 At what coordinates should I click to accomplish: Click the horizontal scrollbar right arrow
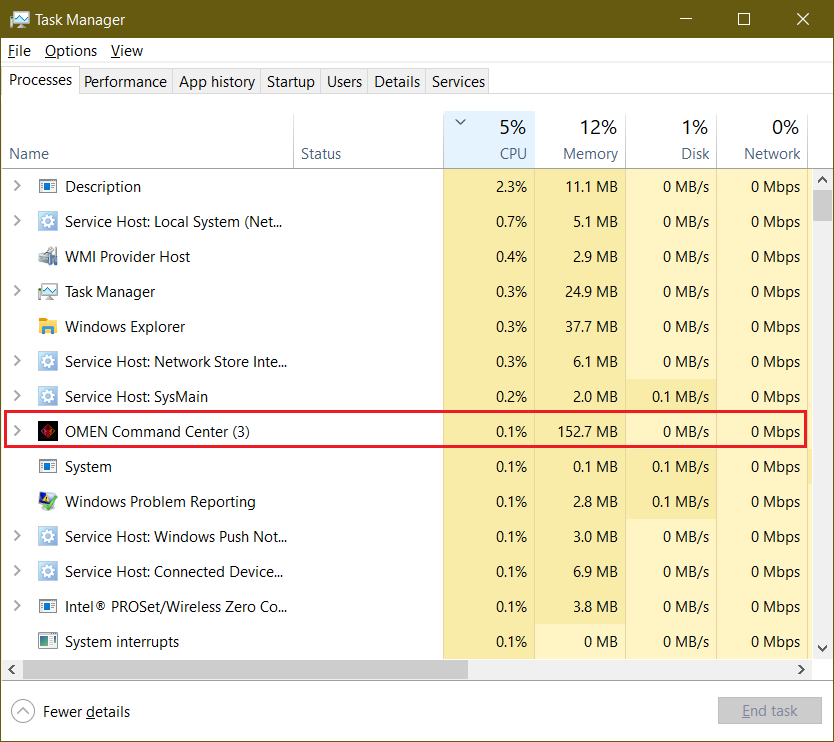coord(803,669)
